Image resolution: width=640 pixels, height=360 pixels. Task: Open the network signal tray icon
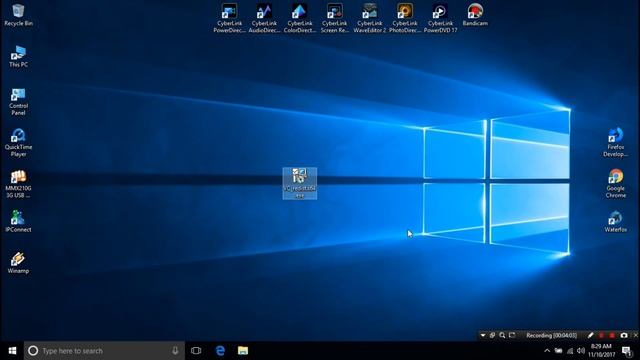[570, 351]
